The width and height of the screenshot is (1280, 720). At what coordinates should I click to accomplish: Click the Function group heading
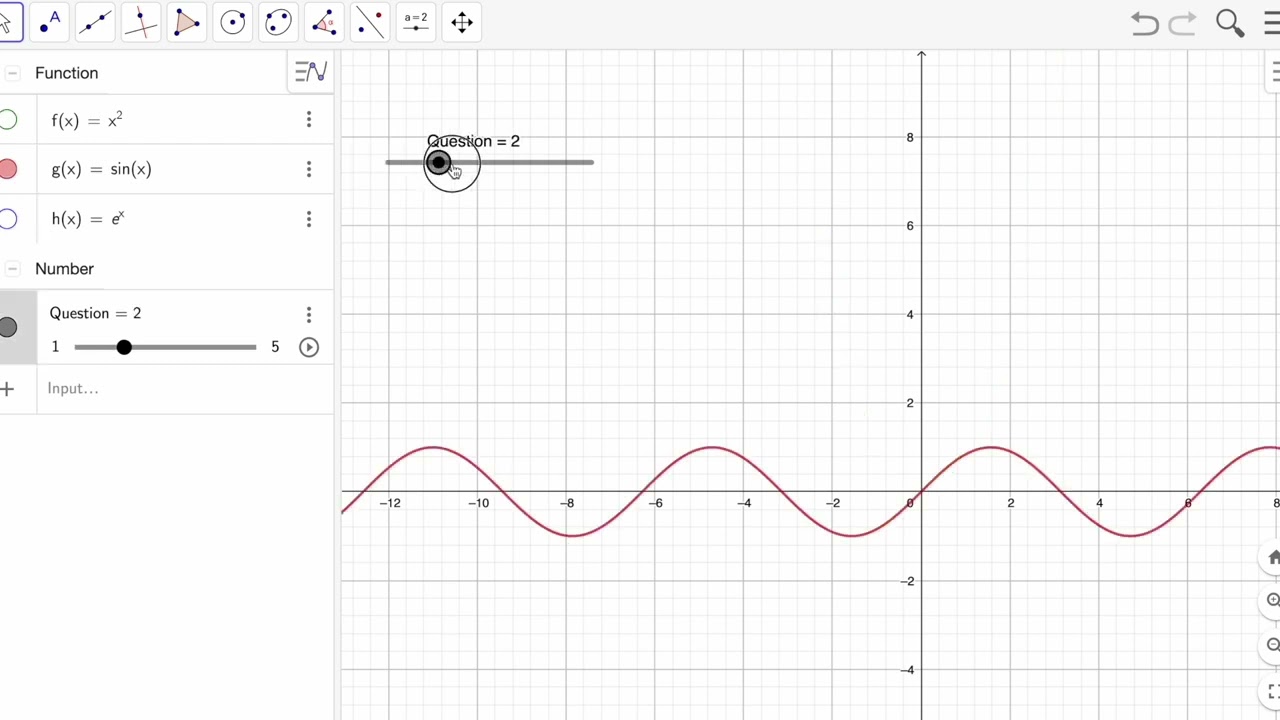pos(67,73)
